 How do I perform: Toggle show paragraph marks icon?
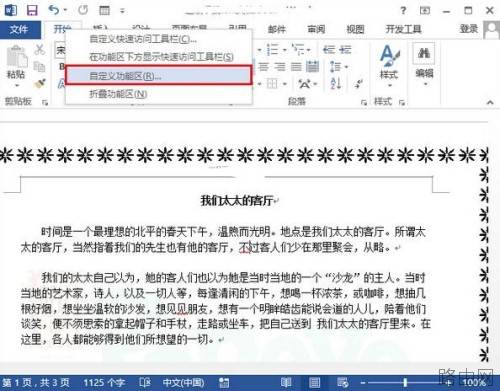359,84
